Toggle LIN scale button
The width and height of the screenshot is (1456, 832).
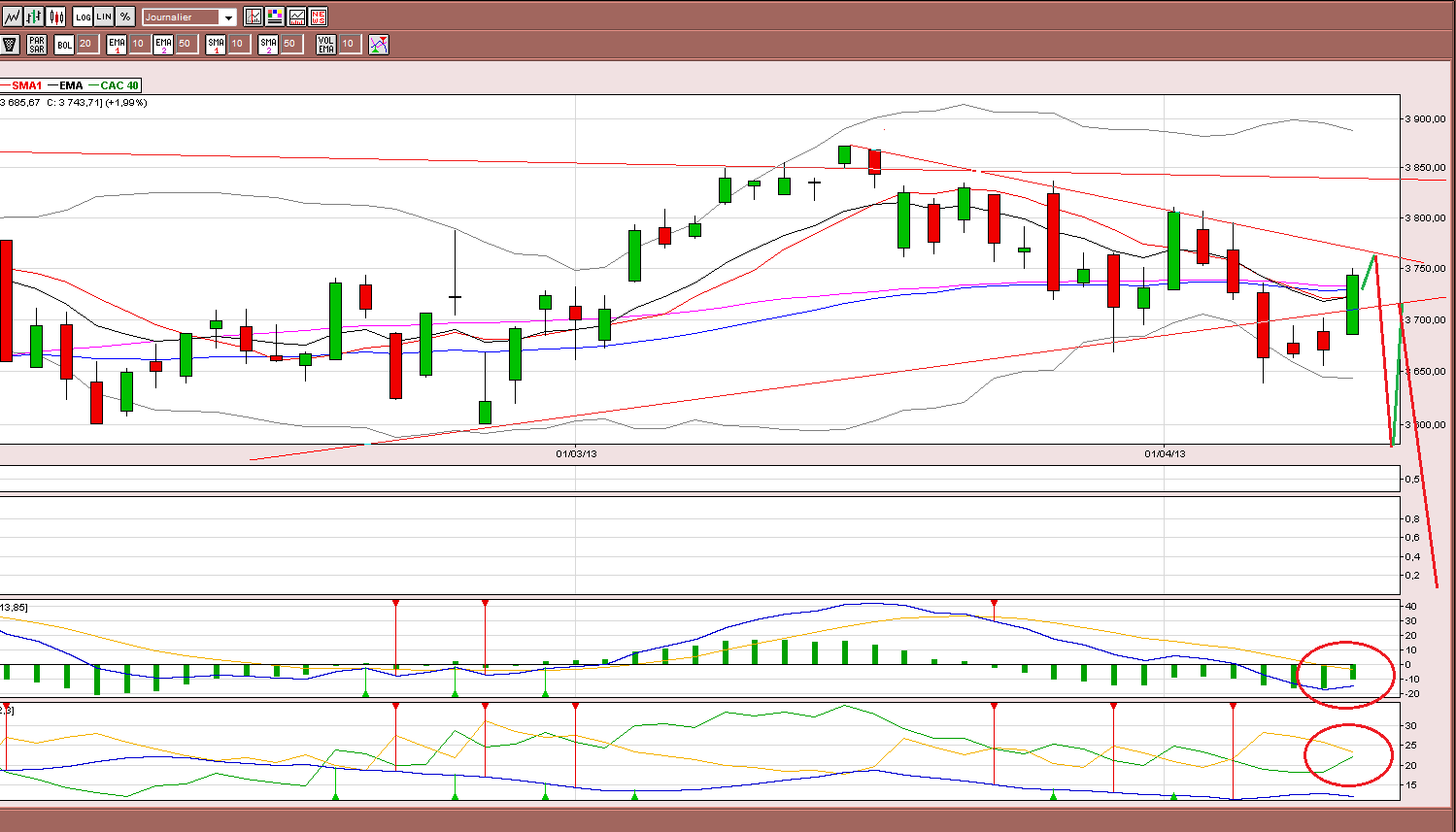click(x=104, y=17)
